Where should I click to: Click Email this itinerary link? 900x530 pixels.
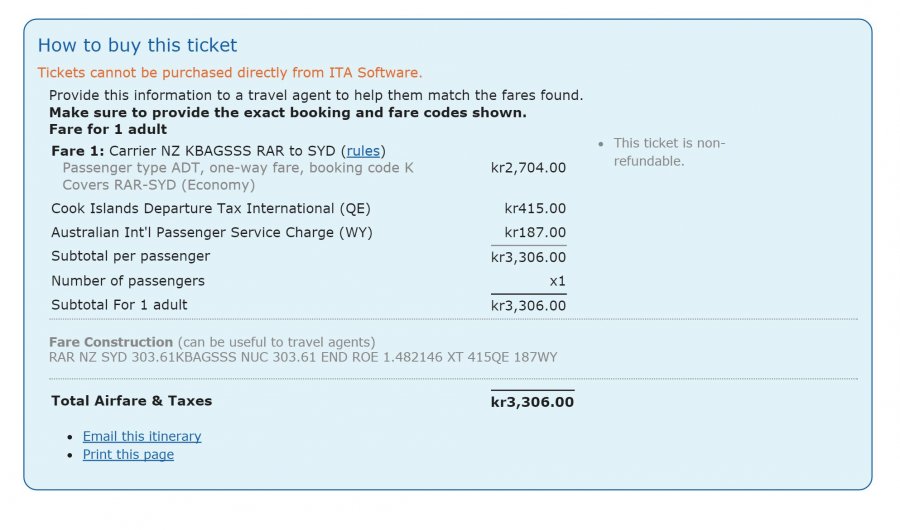[x=142, y=436]
